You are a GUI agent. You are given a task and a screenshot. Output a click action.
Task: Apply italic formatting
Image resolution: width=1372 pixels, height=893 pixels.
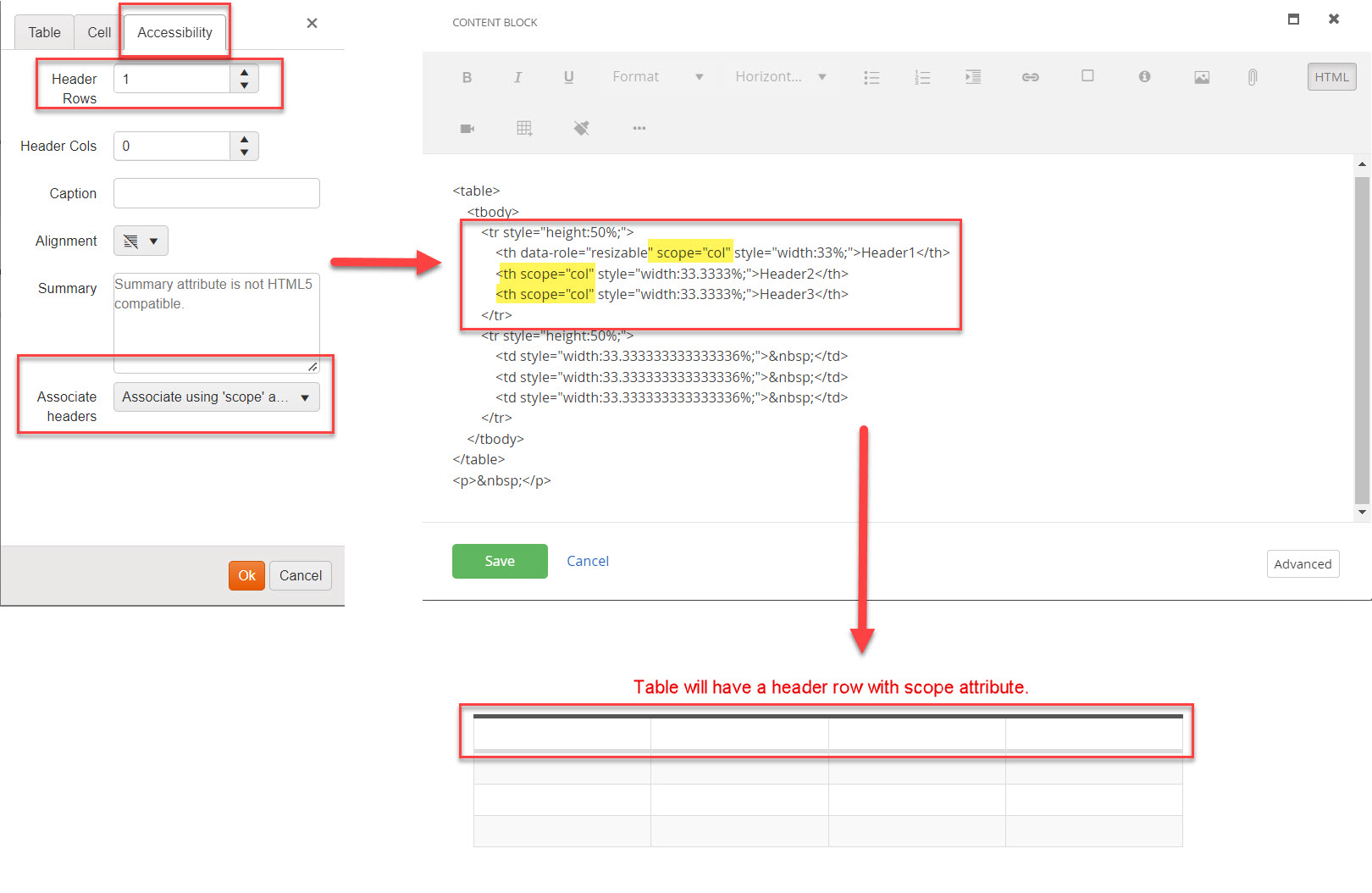coord(517,76)
